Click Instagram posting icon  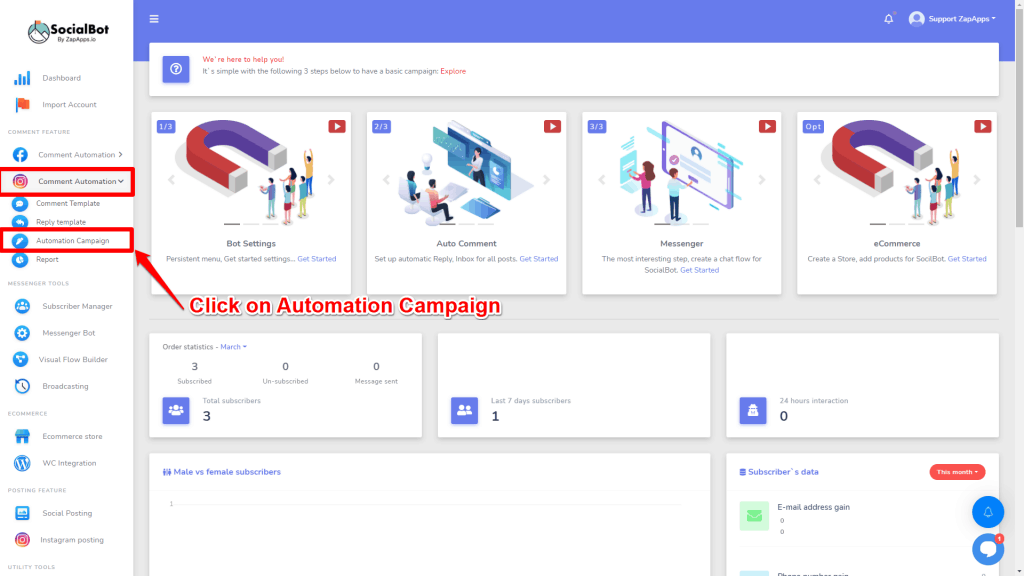[x=22, y=540]
